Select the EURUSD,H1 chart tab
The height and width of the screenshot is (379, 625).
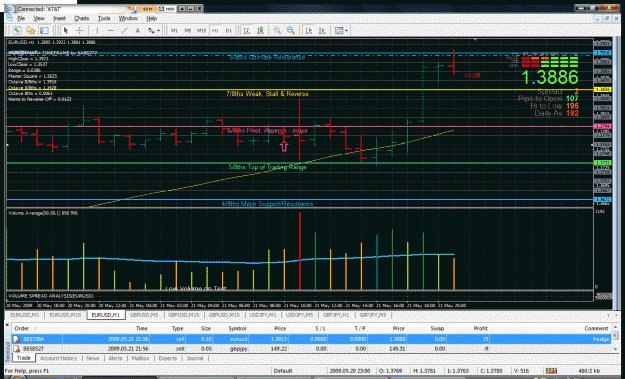tap(106, 315)
